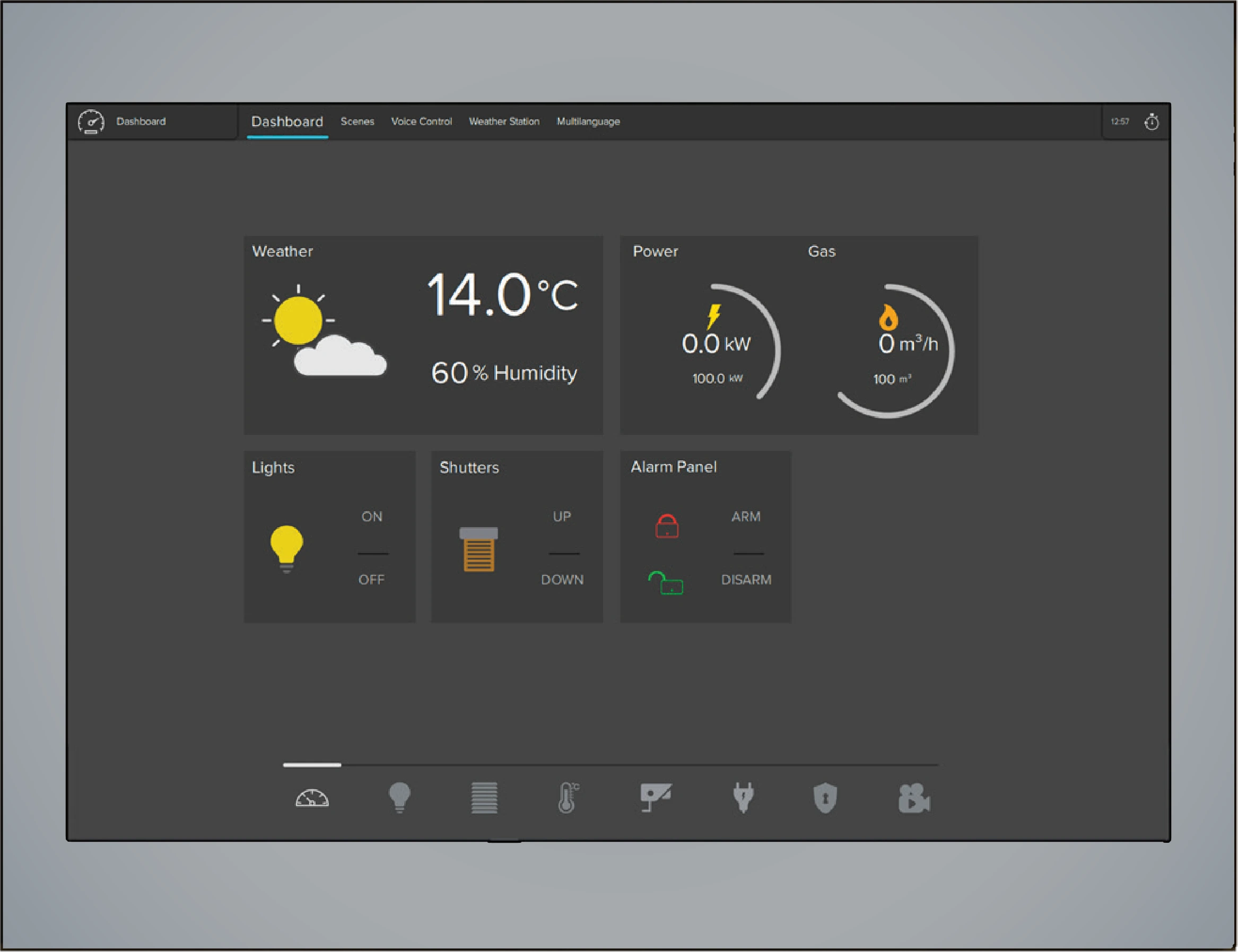Click the bottom page scroll indicator bar
The height and width of the screenshot is (952, 1238).
point(611,764)
